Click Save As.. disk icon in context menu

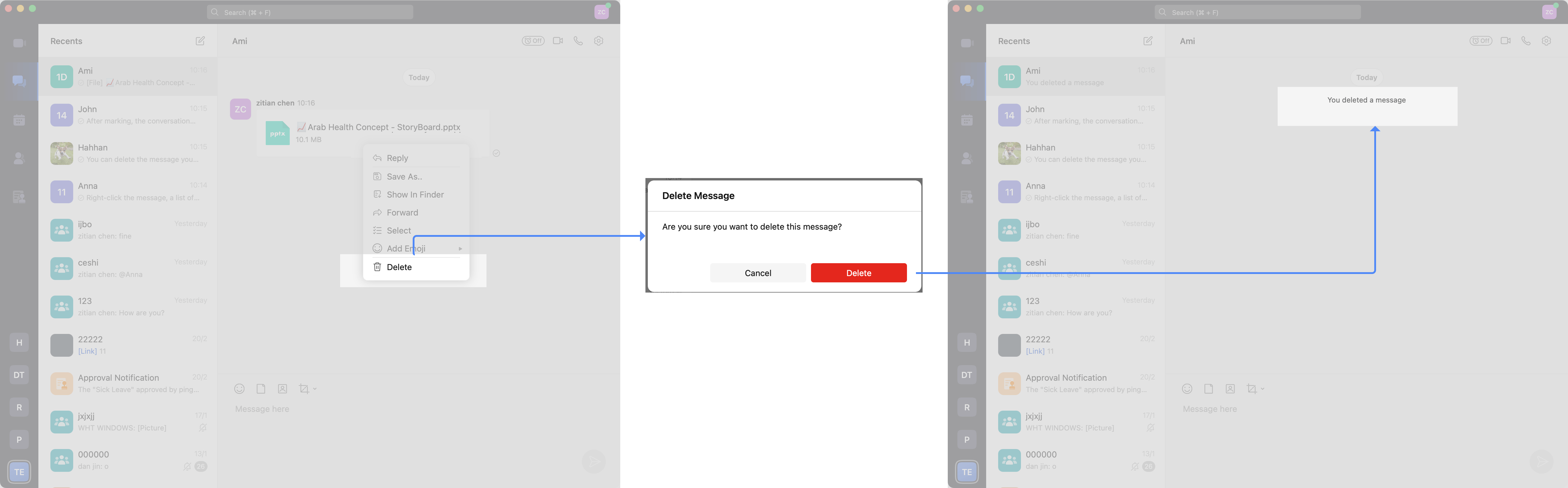tap(377, 177)
